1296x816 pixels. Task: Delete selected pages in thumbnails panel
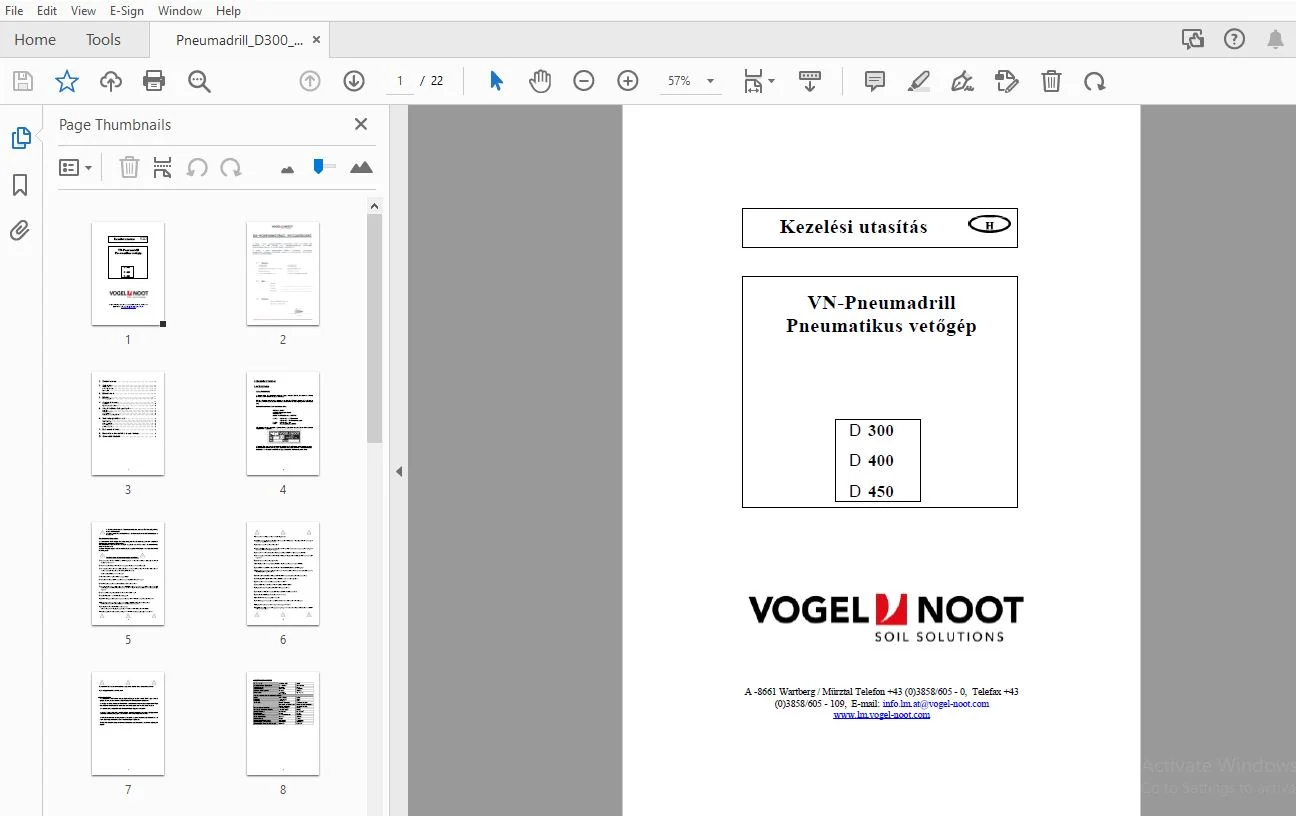pyautogui.click(x=129, y=167)
